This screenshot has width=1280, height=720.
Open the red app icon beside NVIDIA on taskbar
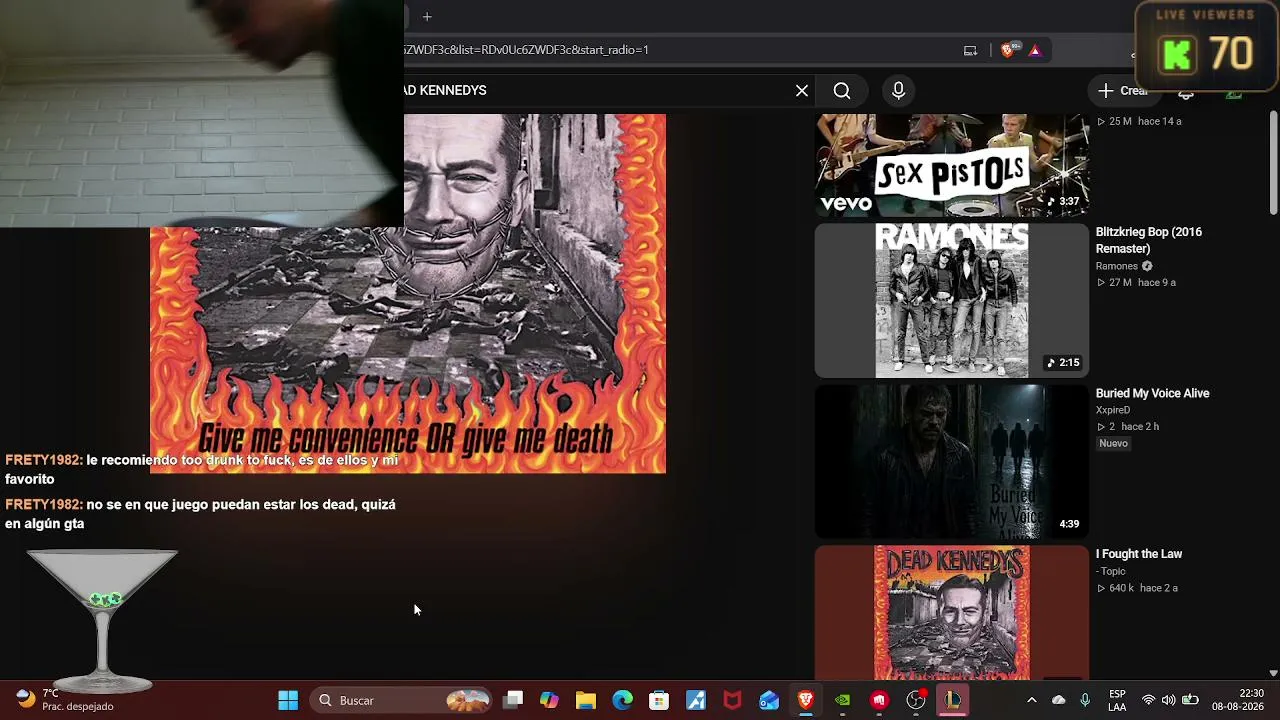879,701
